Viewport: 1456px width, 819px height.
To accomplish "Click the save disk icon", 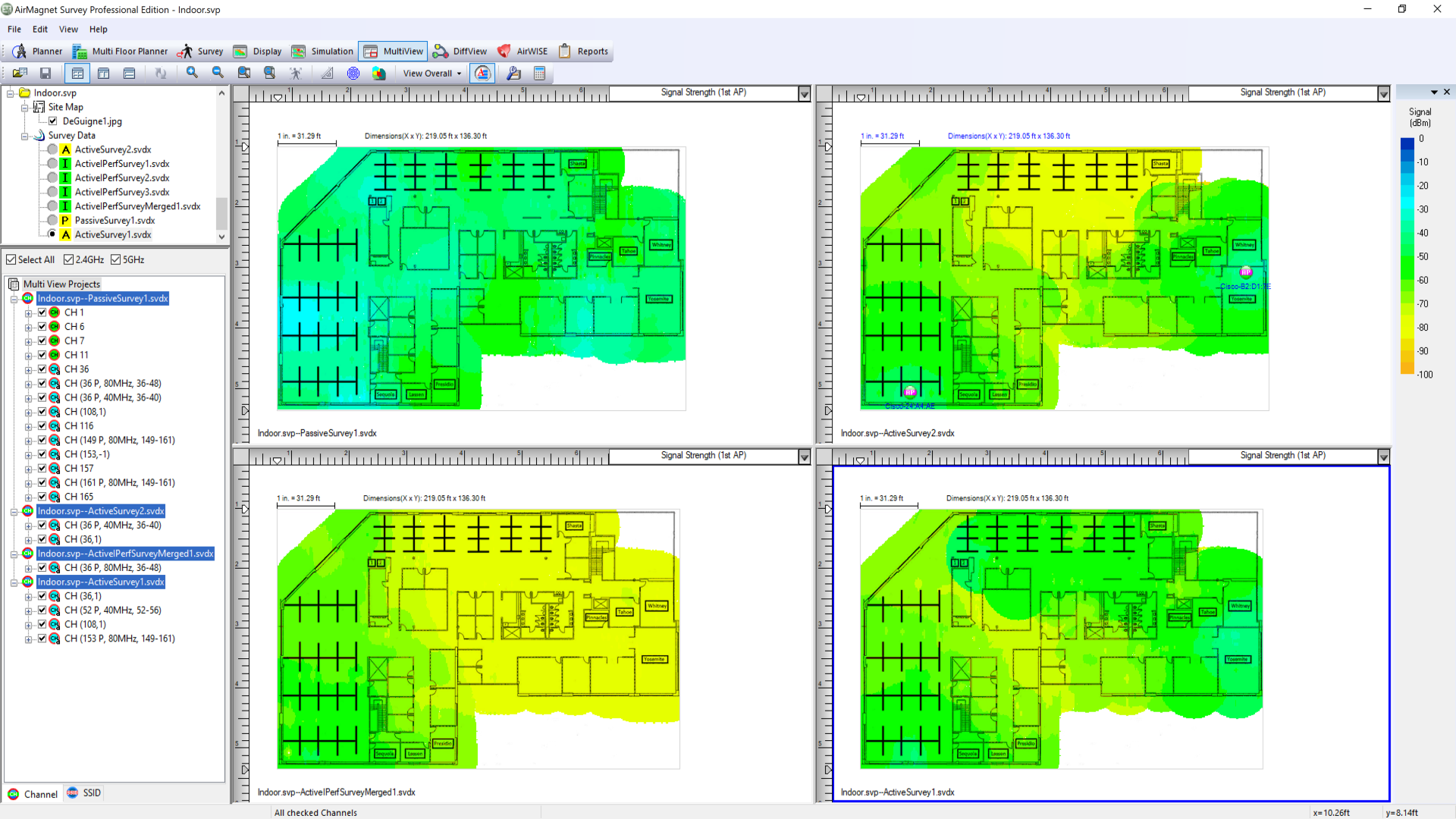I will pos(45,74).
